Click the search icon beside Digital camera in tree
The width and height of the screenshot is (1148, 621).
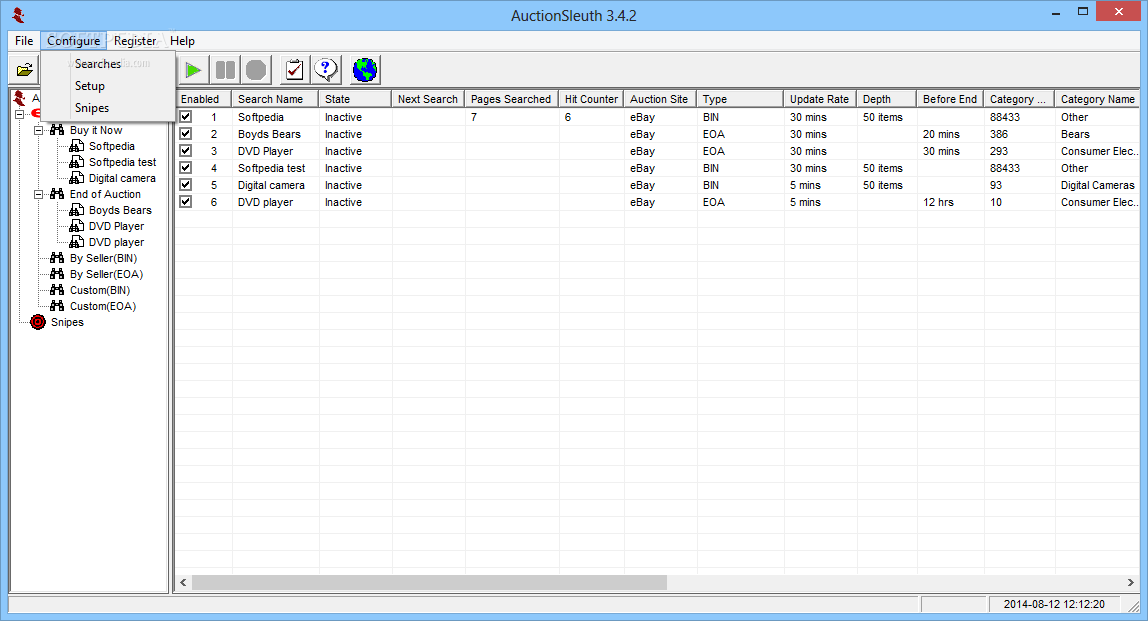click(x=76, y=178)
